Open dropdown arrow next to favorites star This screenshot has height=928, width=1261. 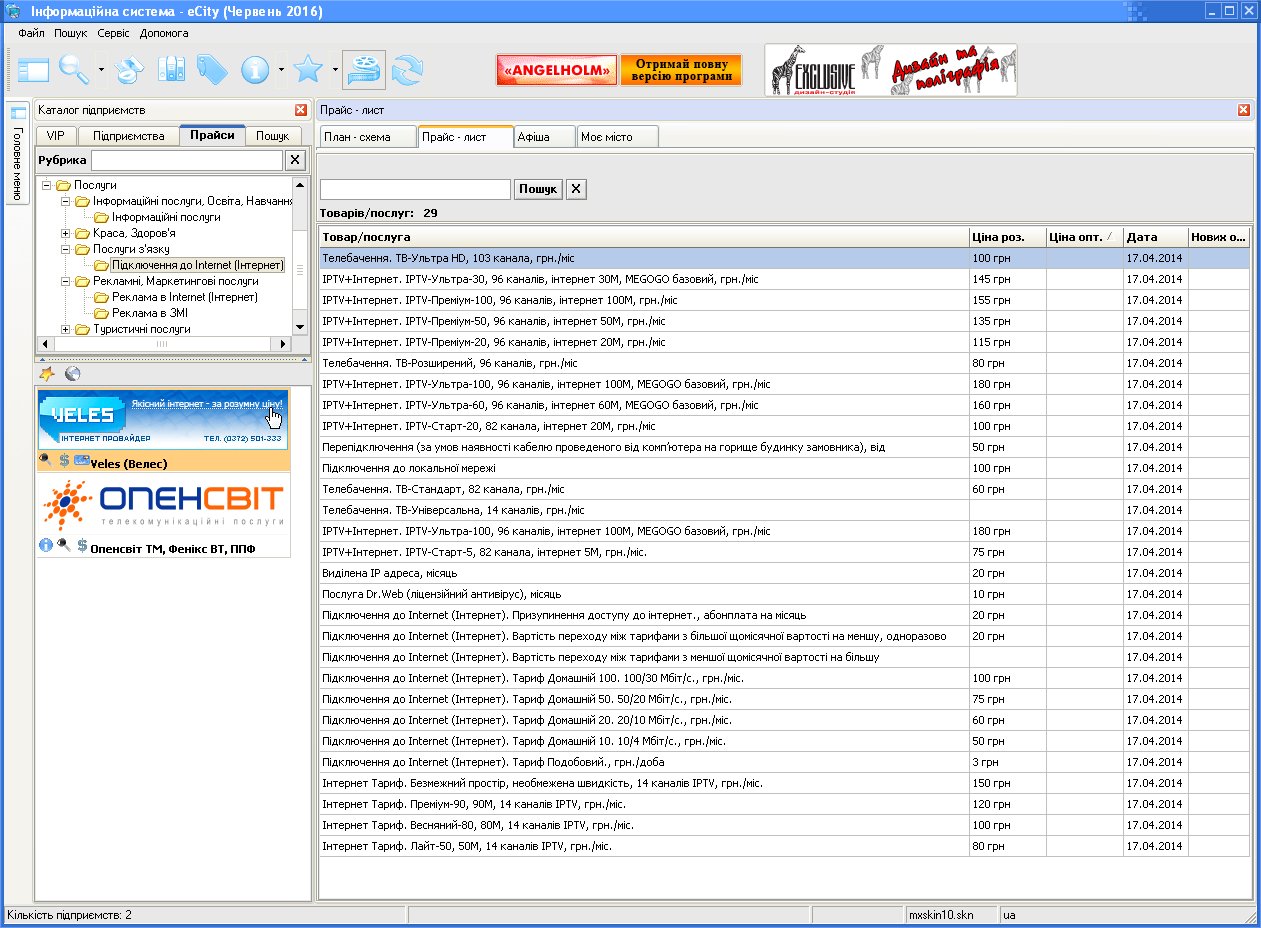point(335,70)
